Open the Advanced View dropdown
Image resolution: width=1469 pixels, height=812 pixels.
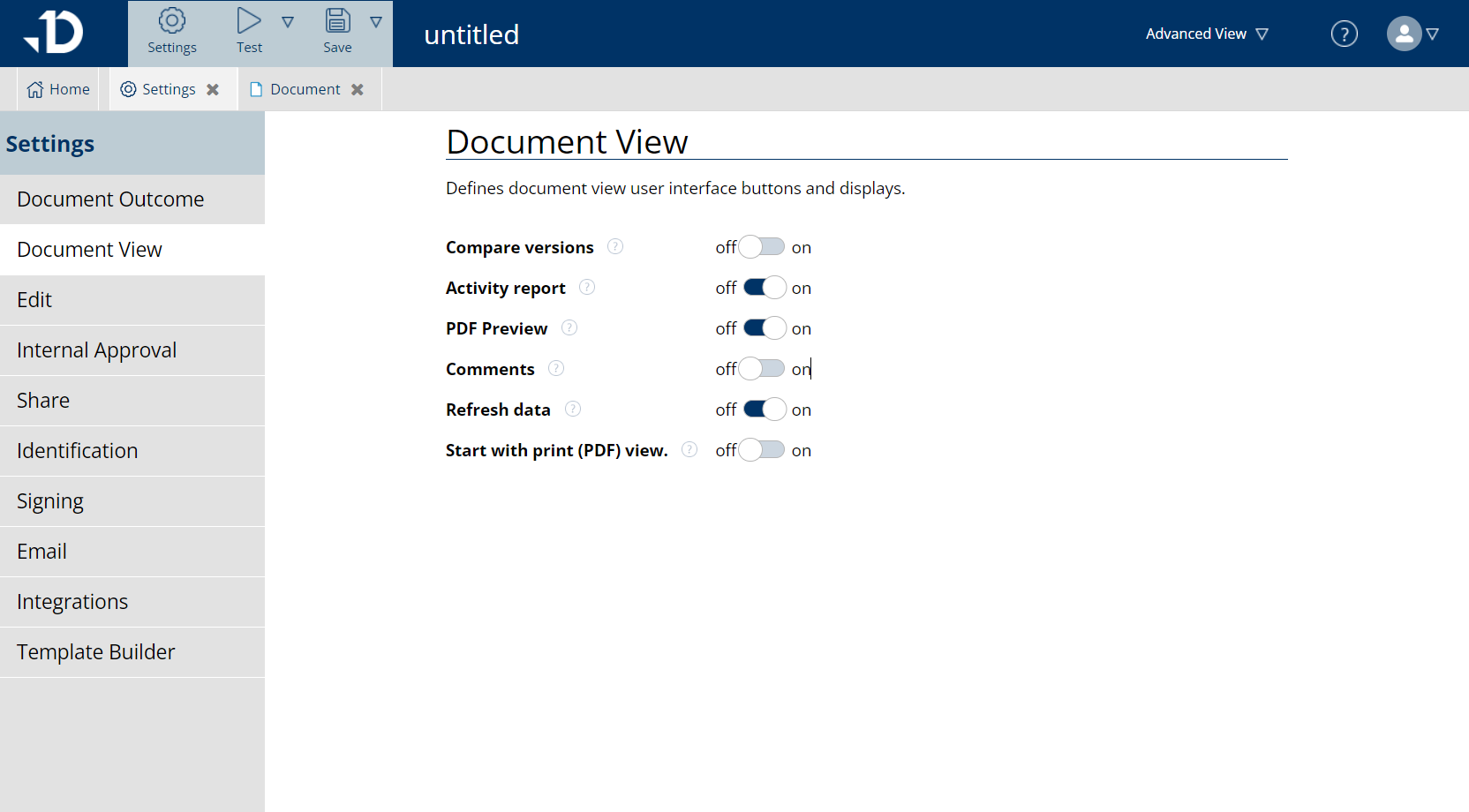pyautogui.click(x=1205, y=34)
